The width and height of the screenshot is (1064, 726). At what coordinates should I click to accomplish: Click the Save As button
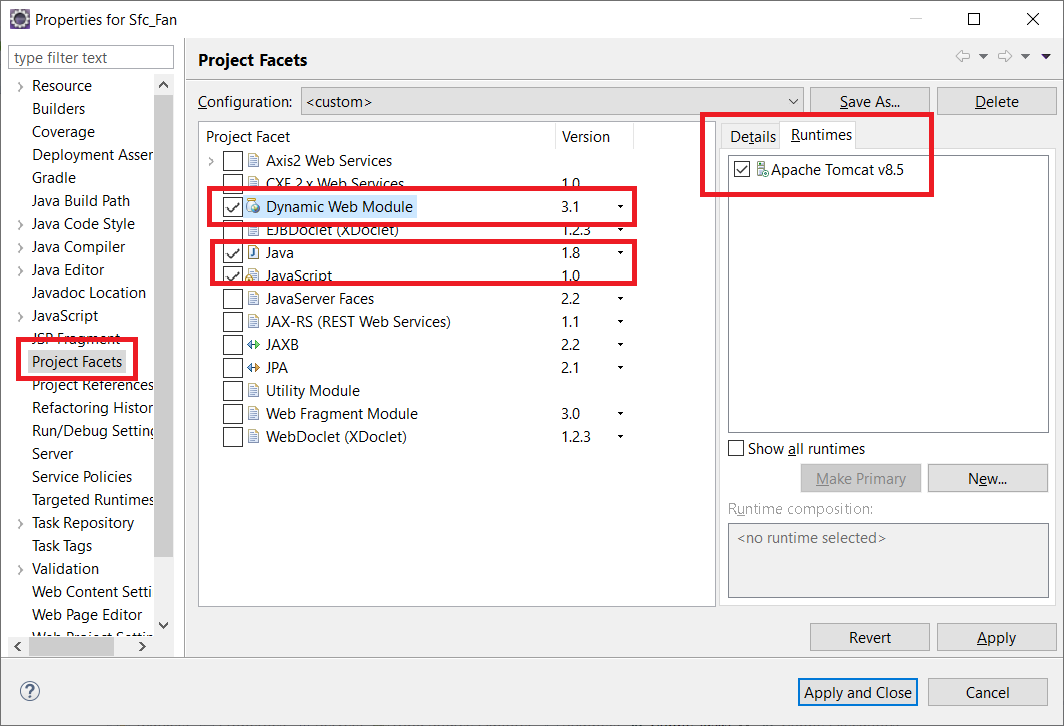pos(869,102)
